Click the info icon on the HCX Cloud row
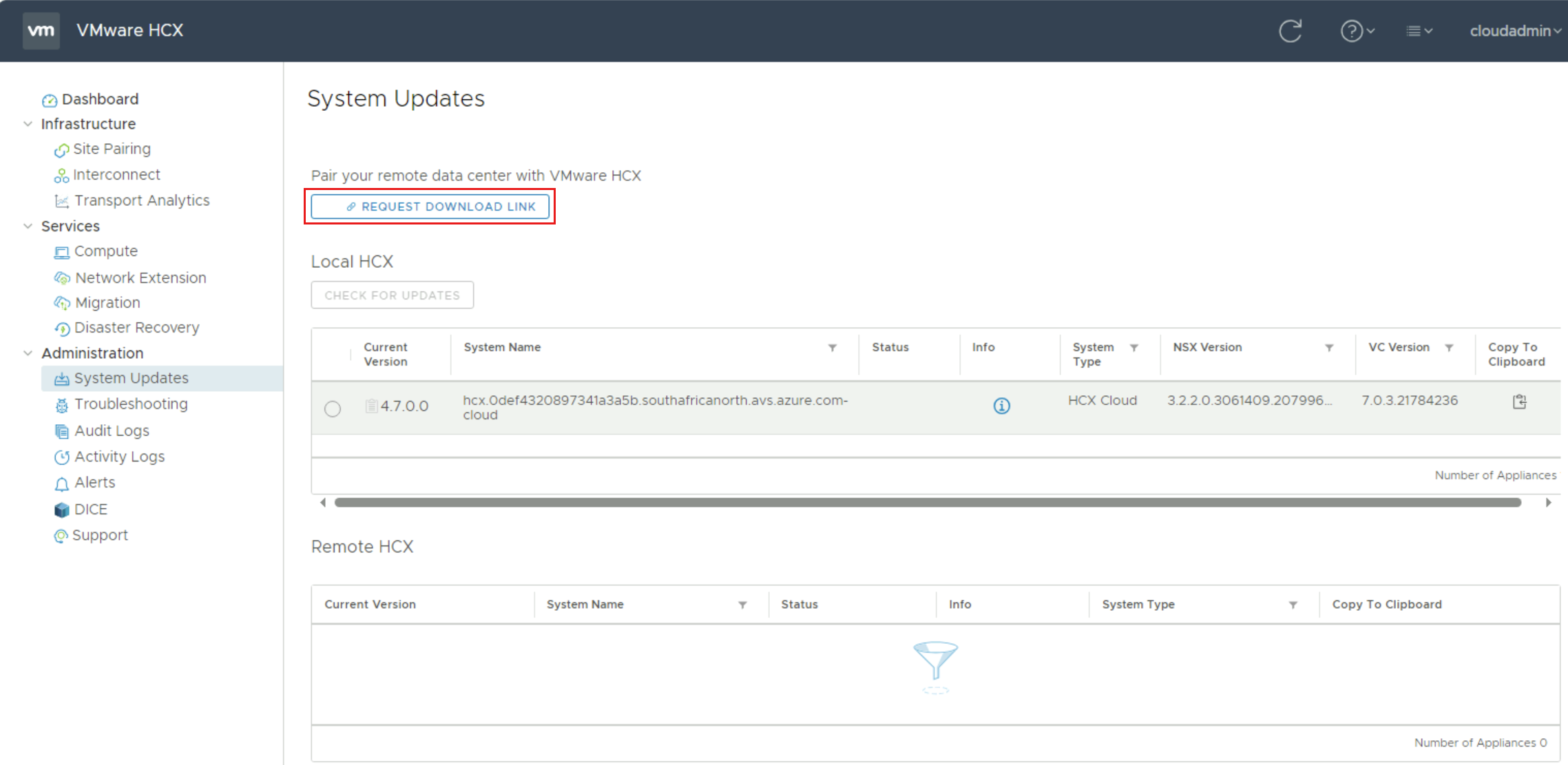1568x765 pixels. 1002,406
